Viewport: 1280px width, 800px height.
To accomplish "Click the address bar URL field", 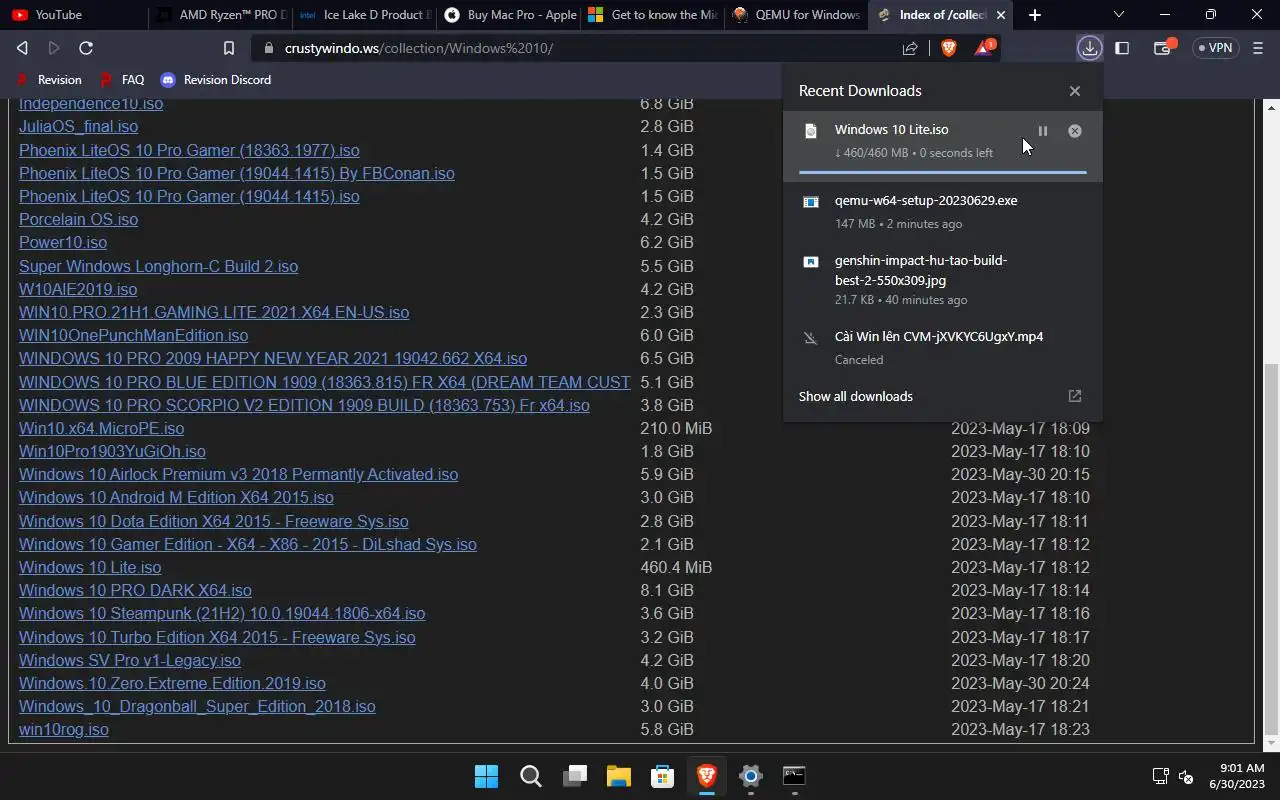I will [575, 48].
